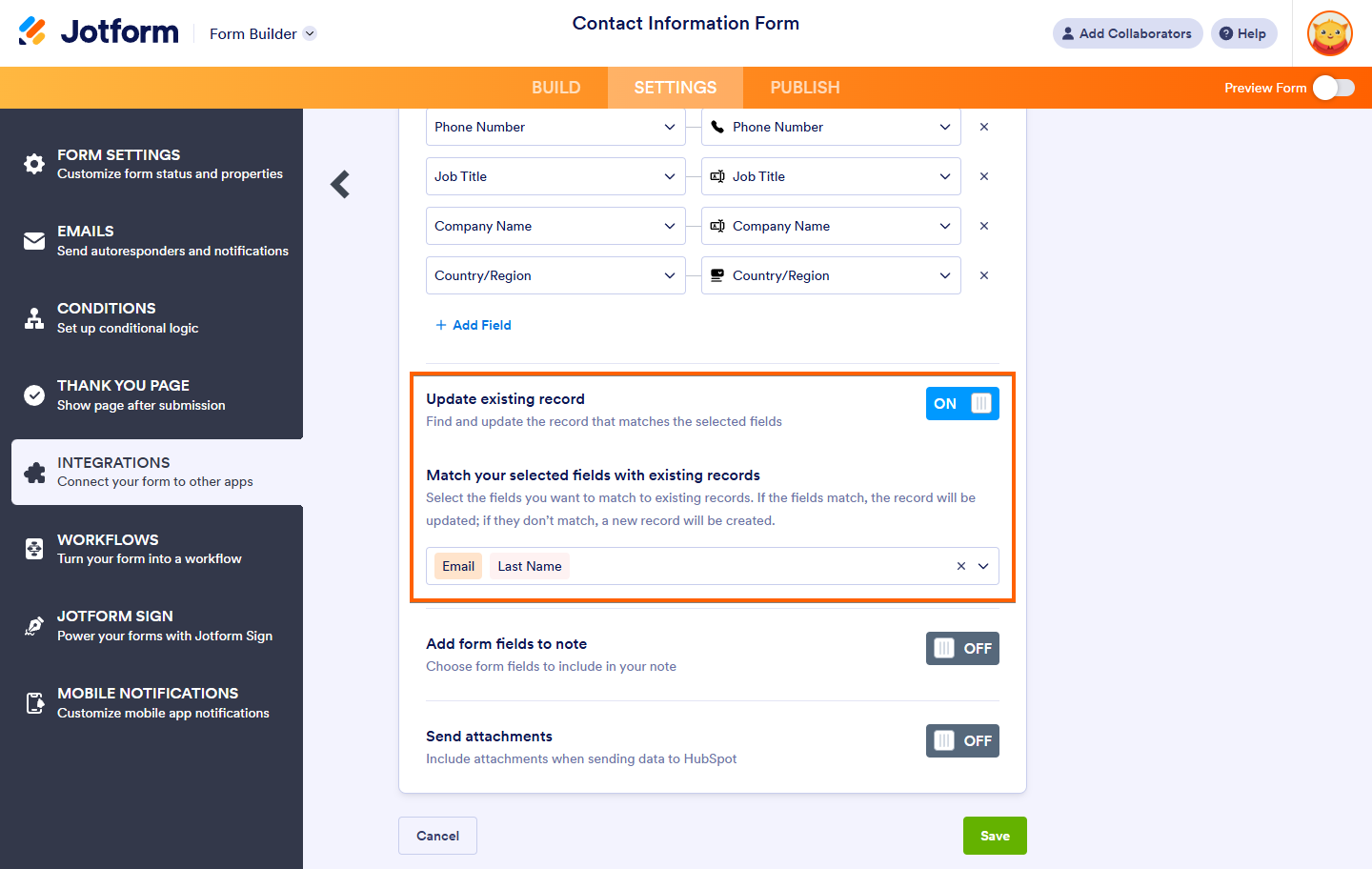Expand the Form Builder dropdown

[x=310, y=34]
